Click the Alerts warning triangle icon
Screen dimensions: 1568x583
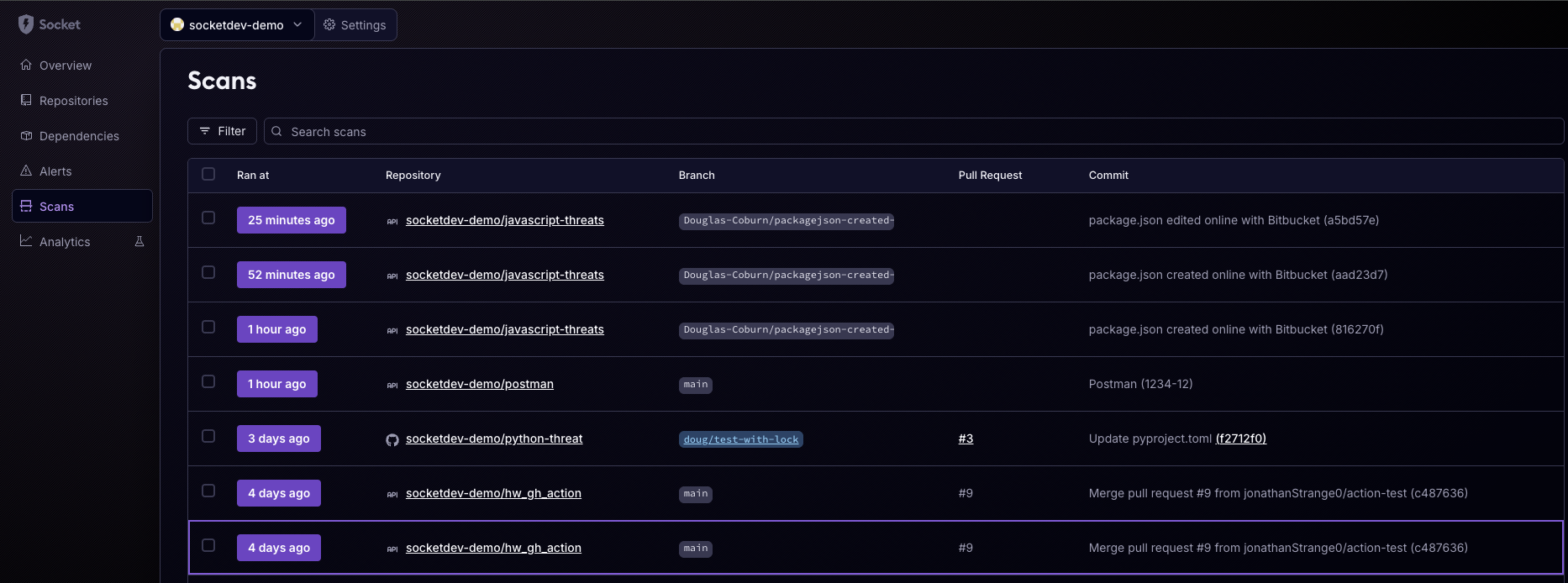pyautogui.click(x=26, y=171)
